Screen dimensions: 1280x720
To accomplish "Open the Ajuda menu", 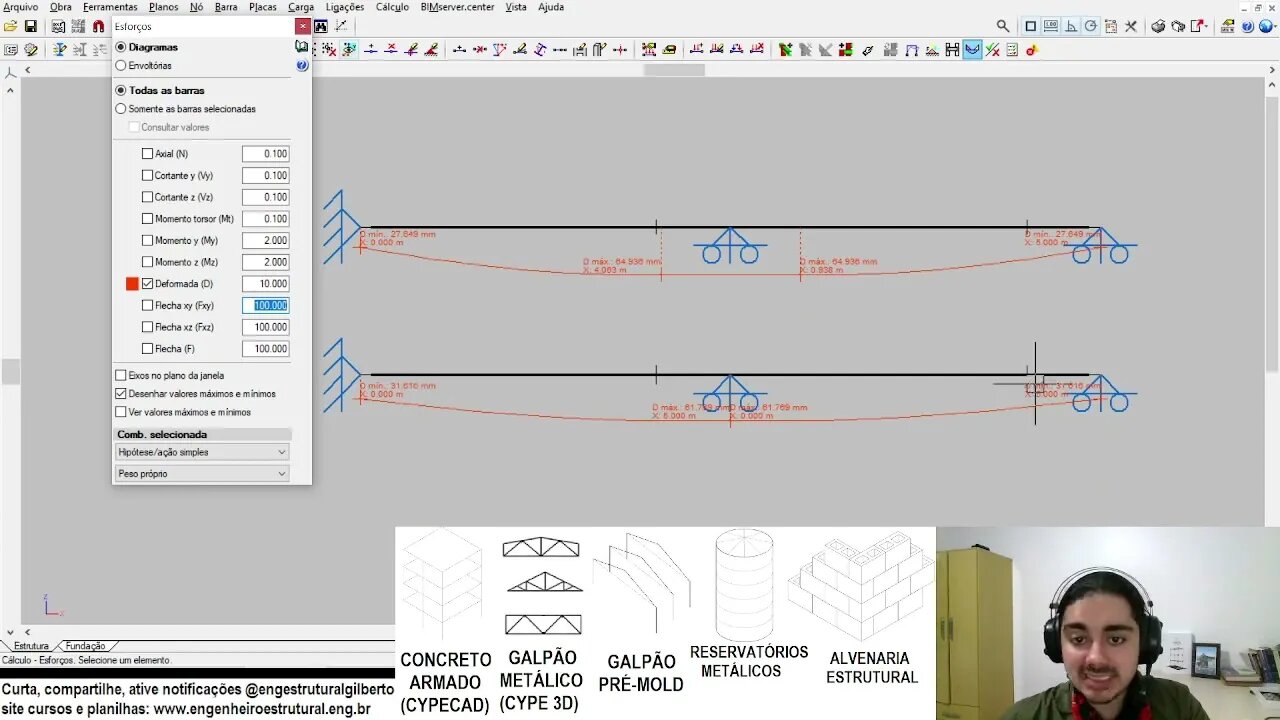I will point(551,7).
